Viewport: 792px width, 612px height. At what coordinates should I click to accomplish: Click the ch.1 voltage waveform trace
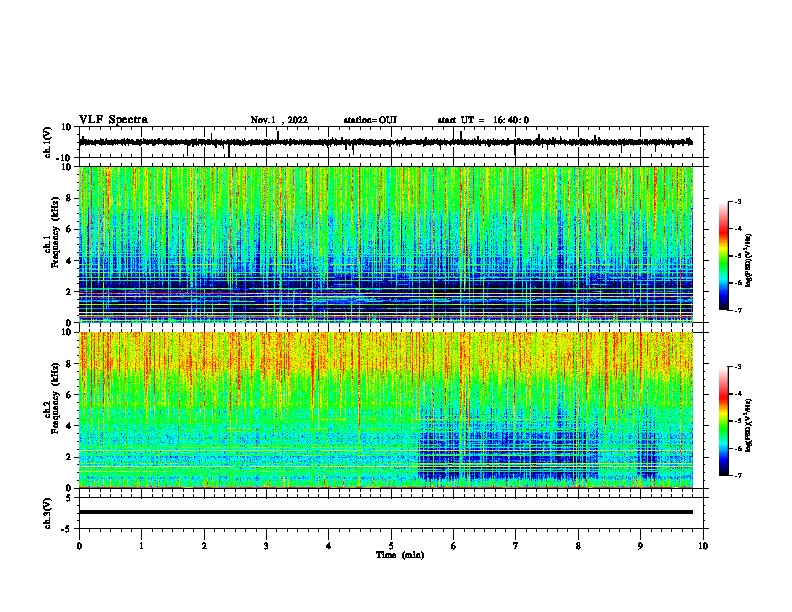point(386,142)
